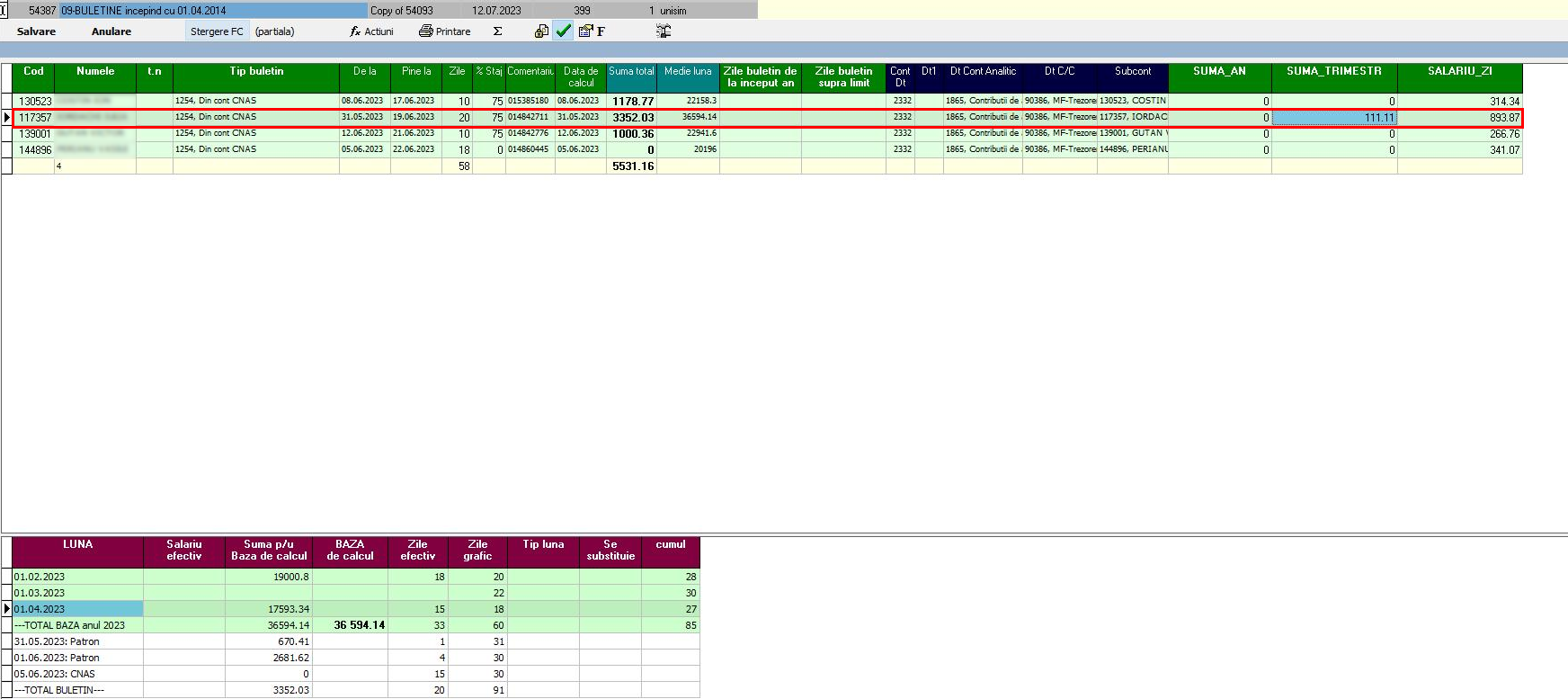Click the Numele column header

[95, 77]
